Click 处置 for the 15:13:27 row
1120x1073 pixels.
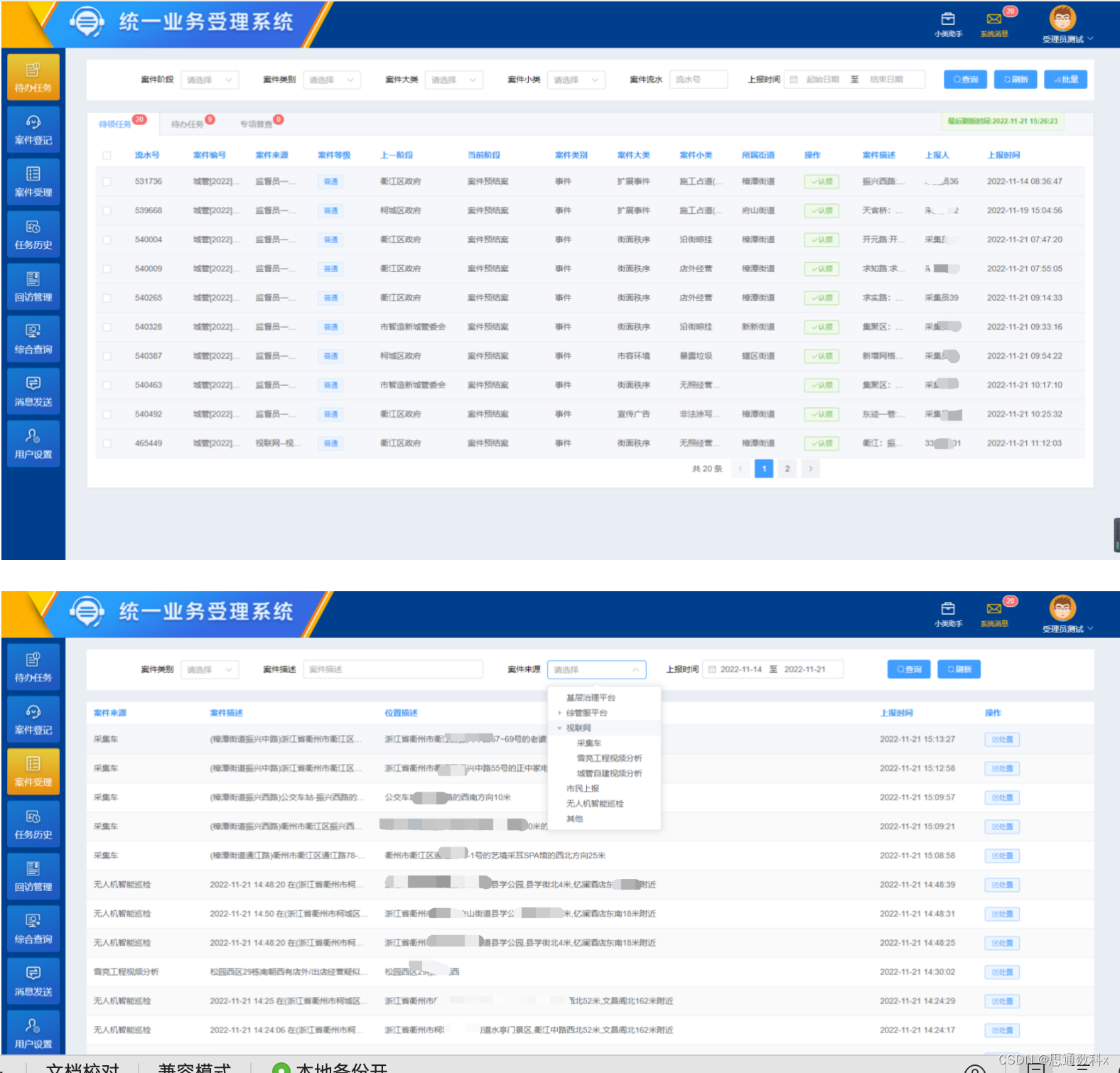(x=1002, y=740)
